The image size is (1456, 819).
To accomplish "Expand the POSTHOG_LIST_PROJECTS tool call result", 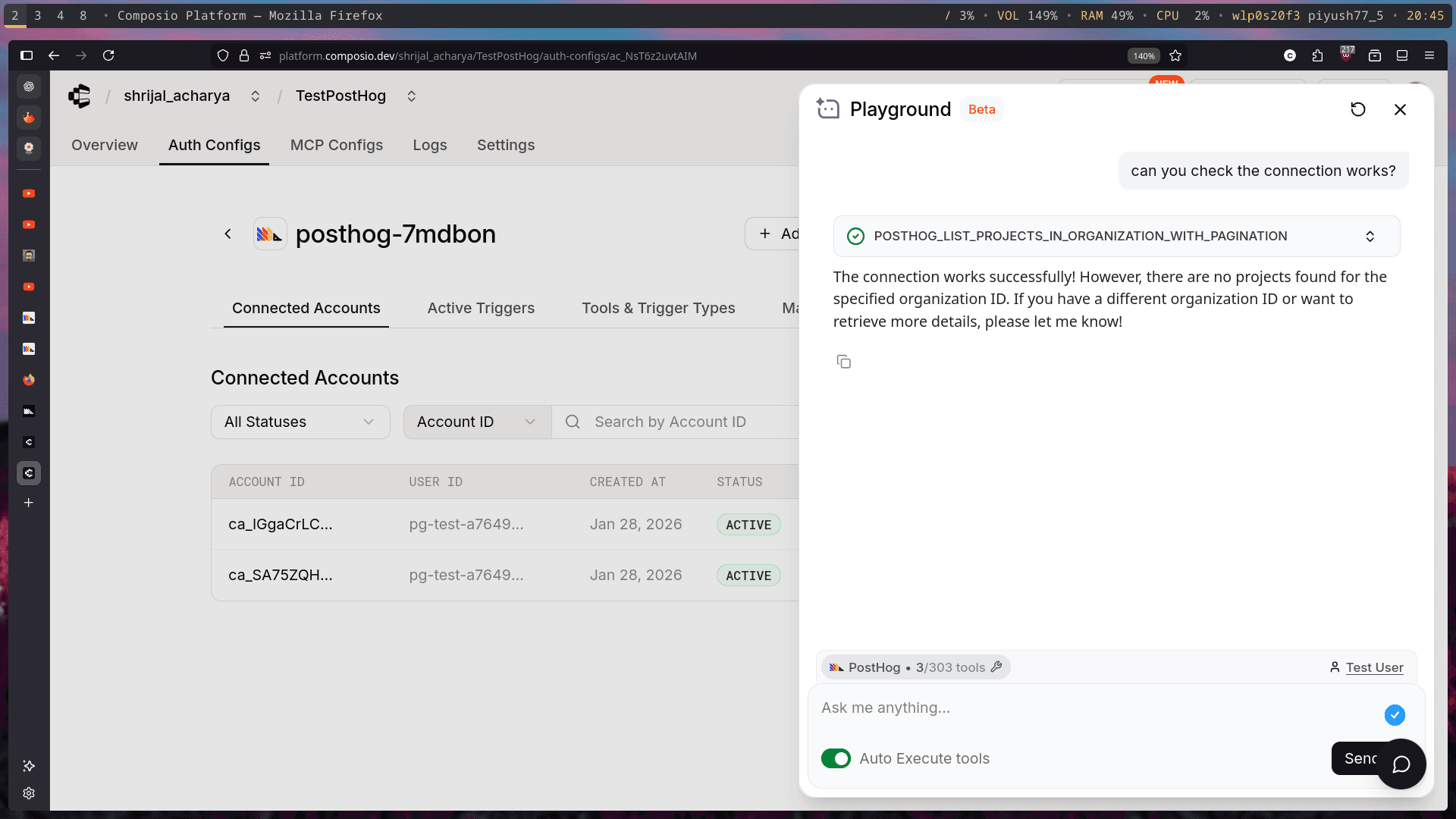I will 1370,237.
